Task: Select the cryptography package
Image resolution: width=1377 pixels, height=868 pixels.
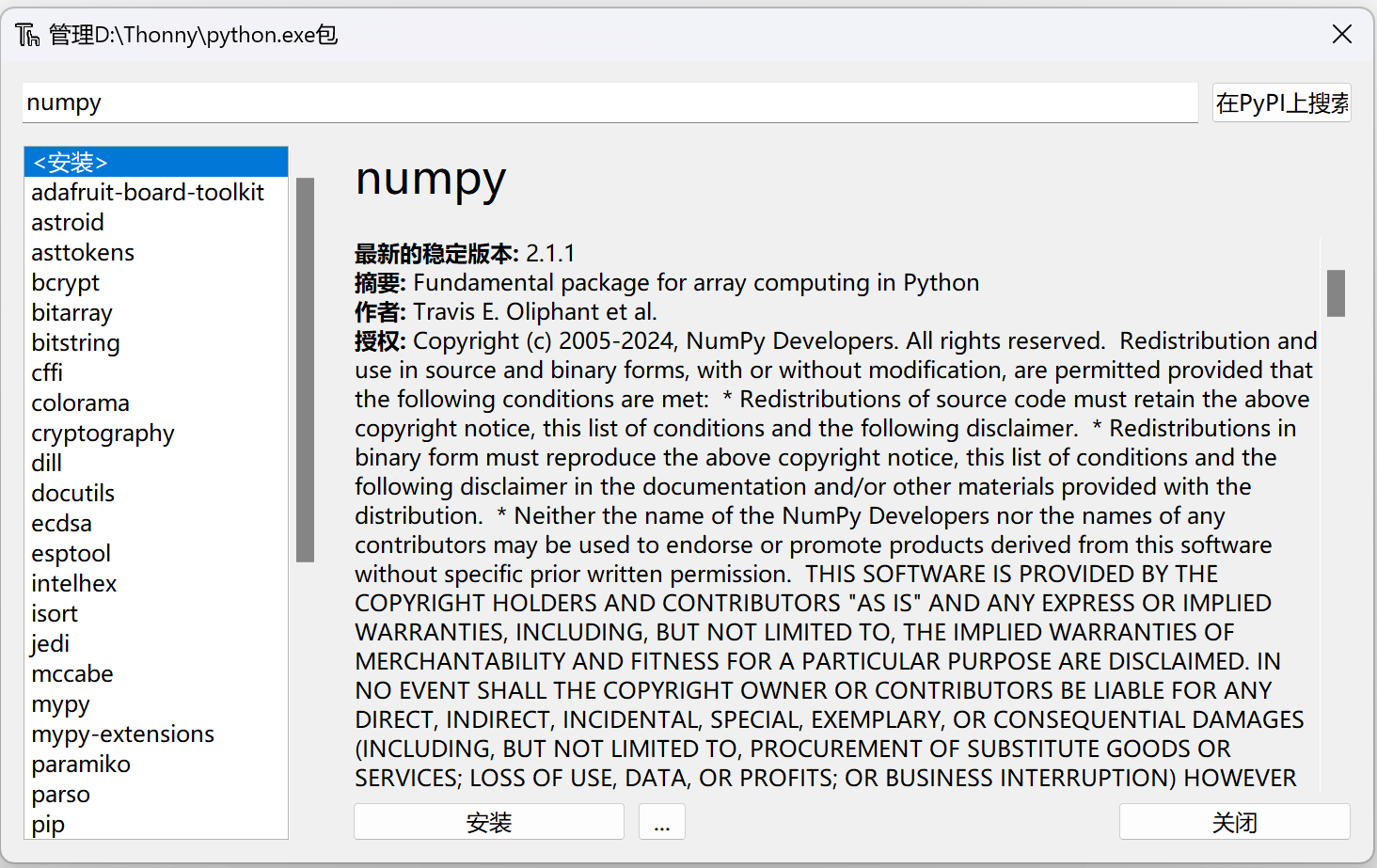Action: pos(103,433)
